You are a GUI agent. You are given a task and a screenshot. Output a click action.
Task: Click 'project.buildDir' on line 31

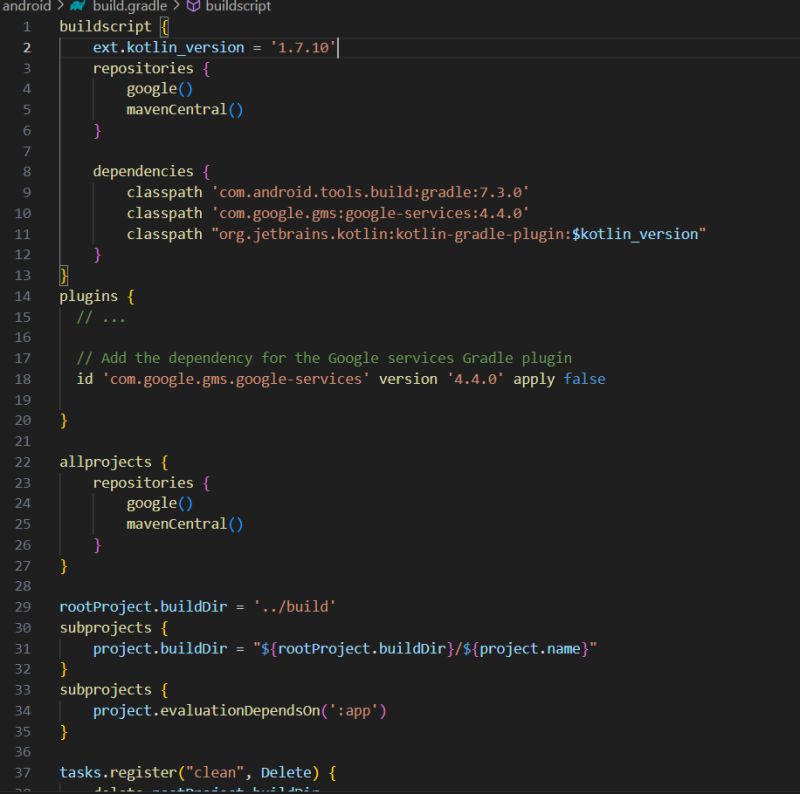pos(160,649)
